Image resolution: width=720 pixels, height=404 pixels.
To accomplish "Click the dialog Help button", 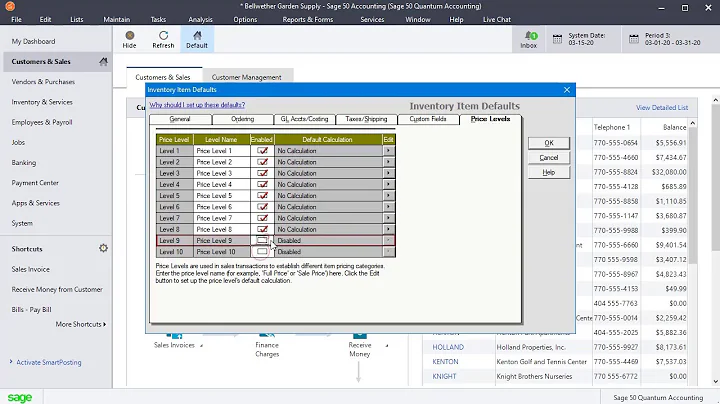I will point(549,172).
